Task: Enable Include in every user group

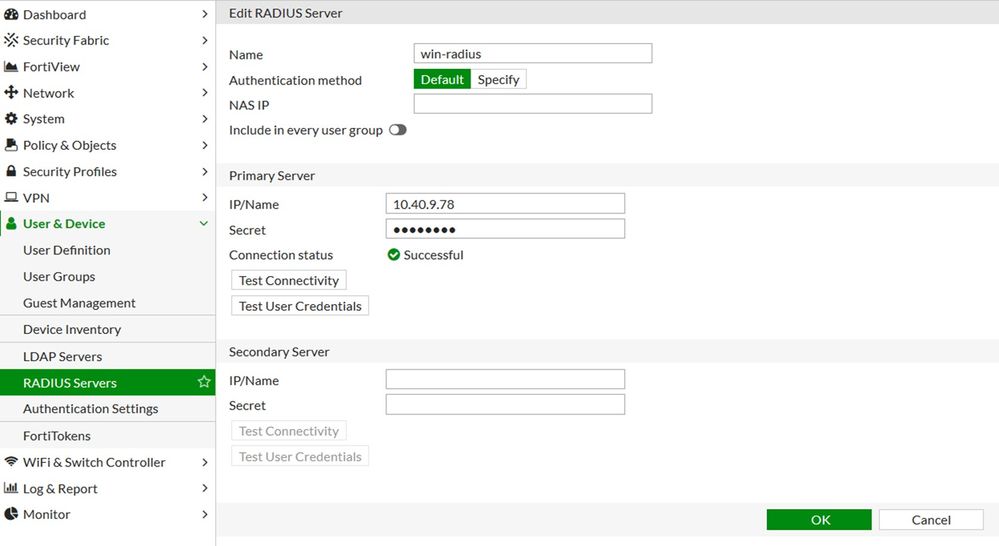Action: 398,130
